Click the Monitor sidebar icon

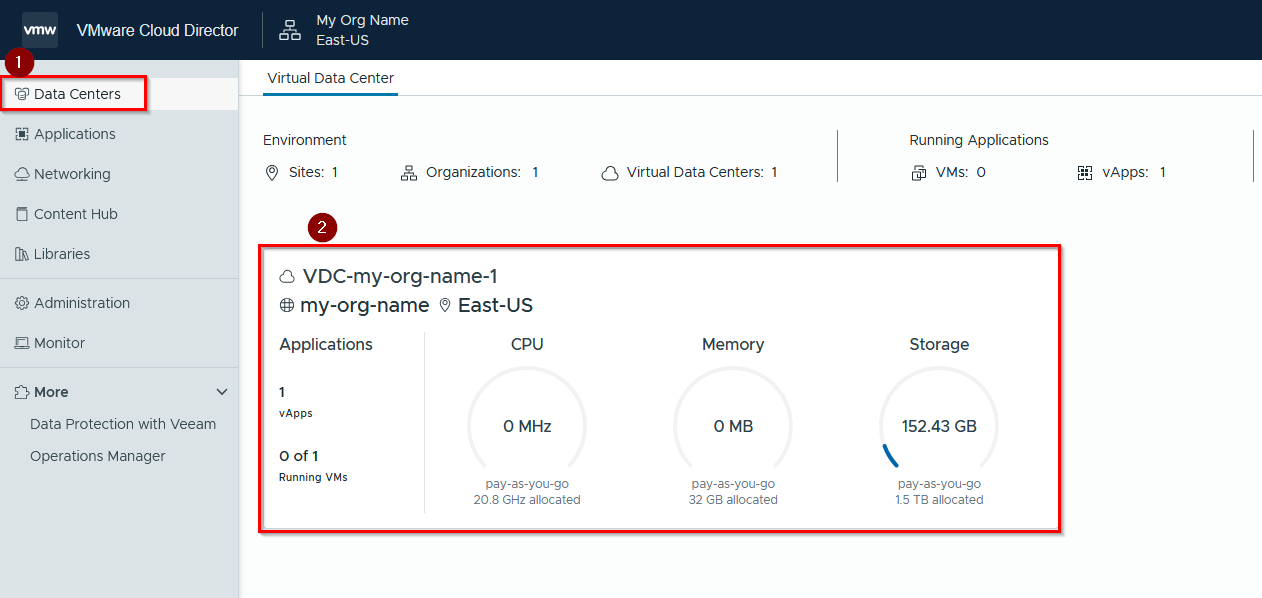point(22,343)
